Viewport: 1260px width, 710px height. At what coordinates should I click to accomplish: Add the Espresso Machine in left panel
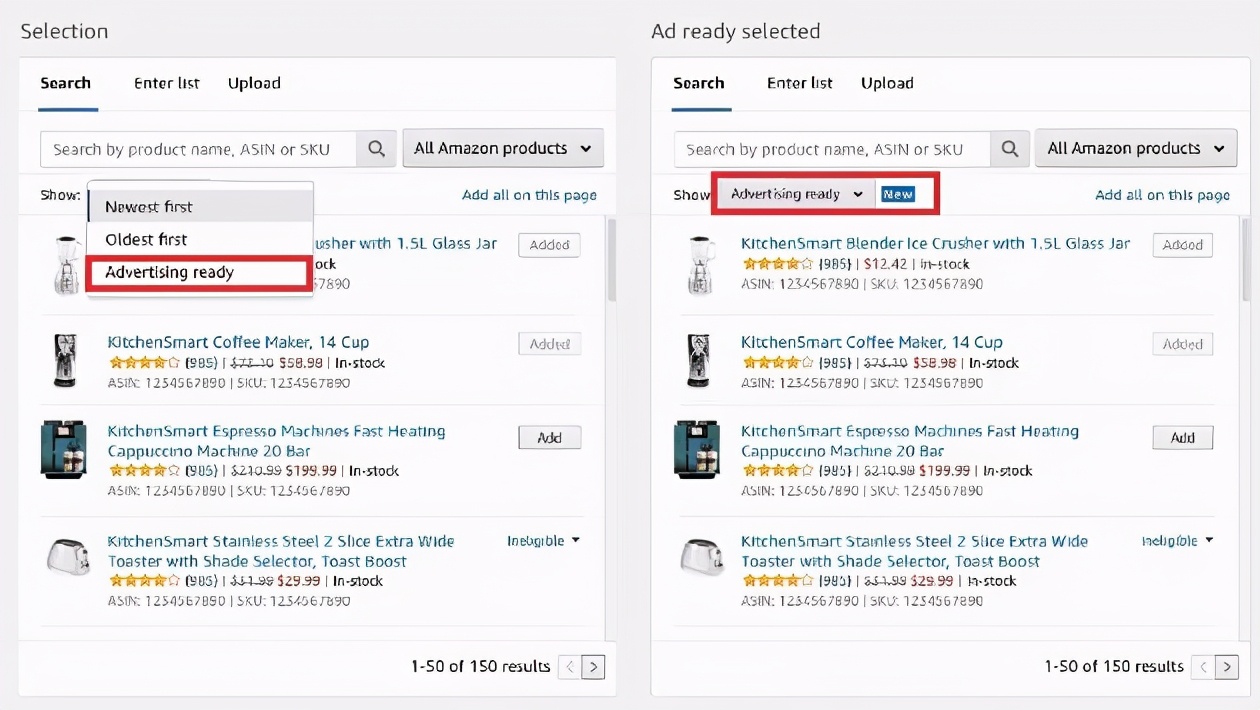(549, 438)
